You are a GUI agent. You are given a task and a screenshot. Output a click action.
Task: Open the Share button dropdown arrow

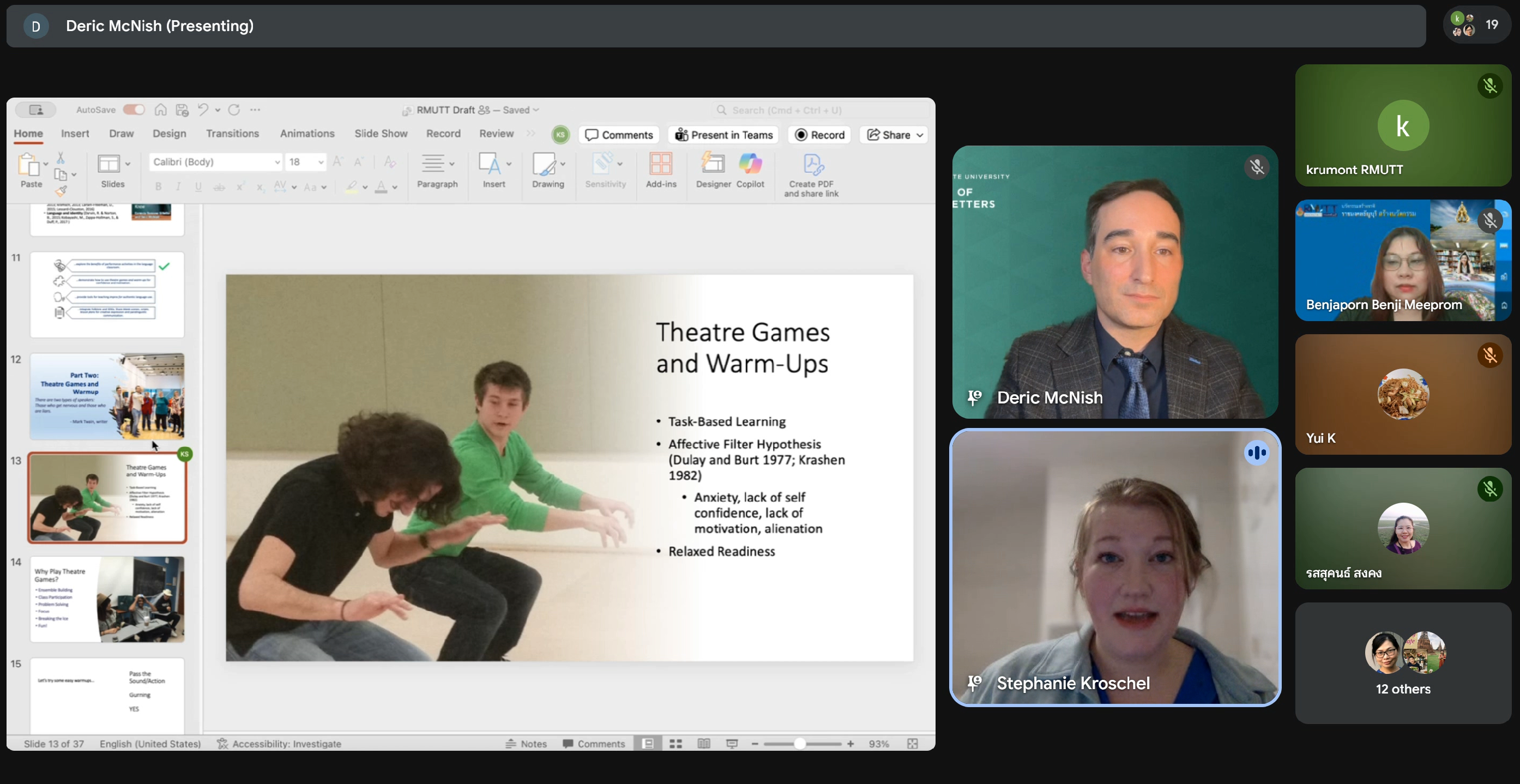[919, 135]
